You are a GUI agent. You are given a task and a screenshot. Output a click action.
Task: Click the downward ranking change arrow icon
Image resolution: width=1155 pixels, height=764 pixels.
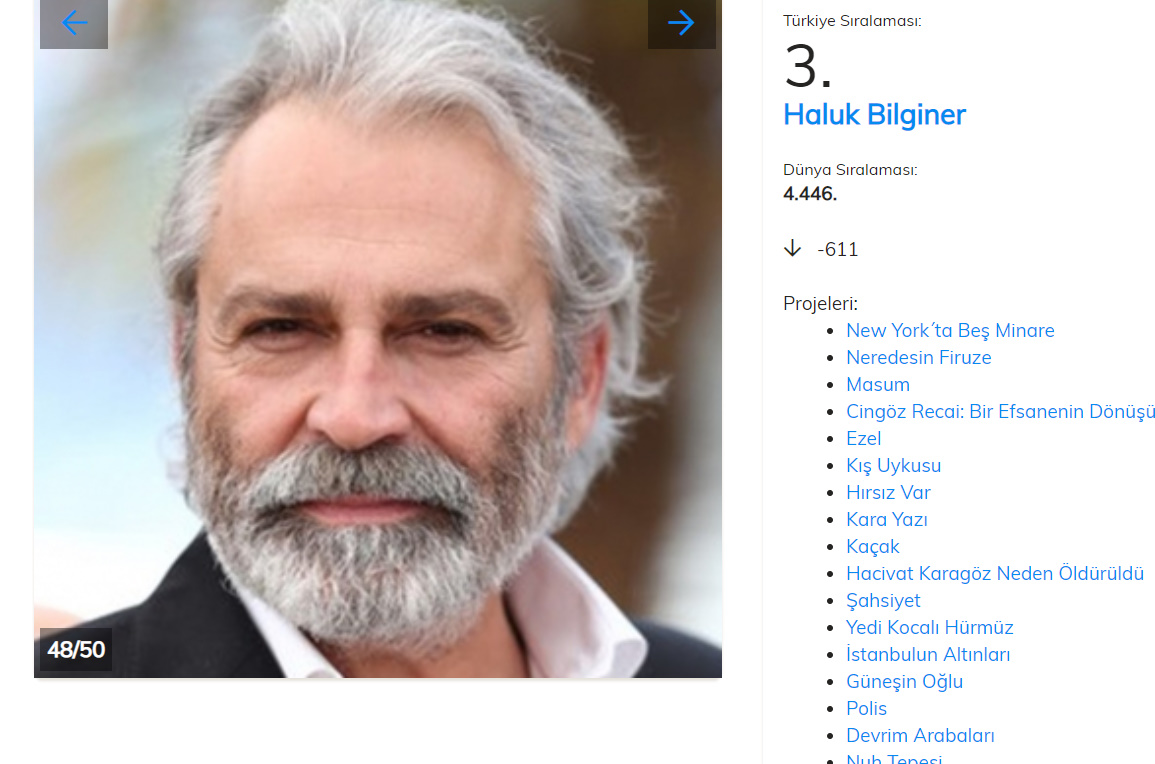coord(793,248)
